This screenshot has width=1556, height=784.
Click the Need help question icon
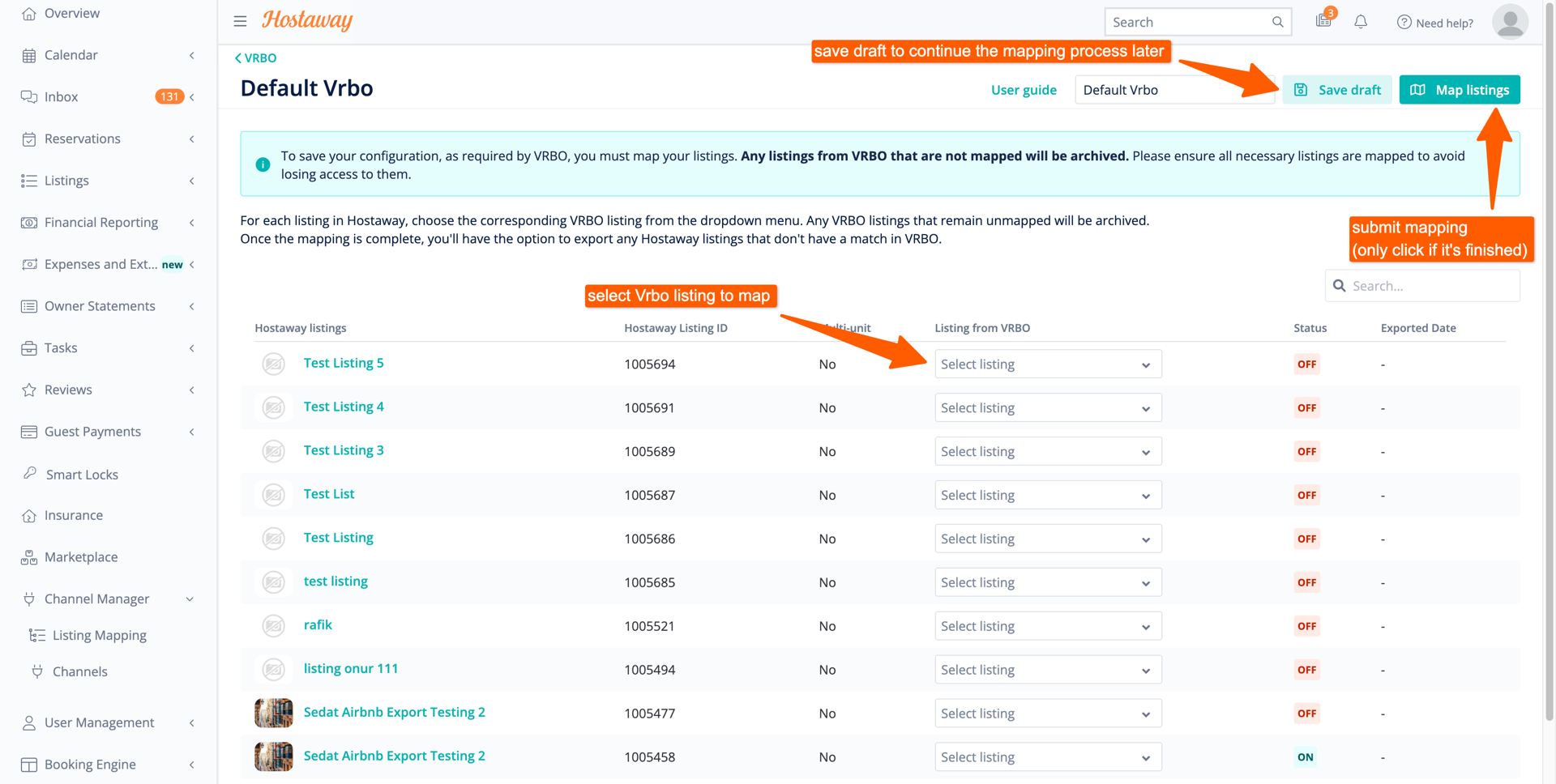tap(1404, 22)
